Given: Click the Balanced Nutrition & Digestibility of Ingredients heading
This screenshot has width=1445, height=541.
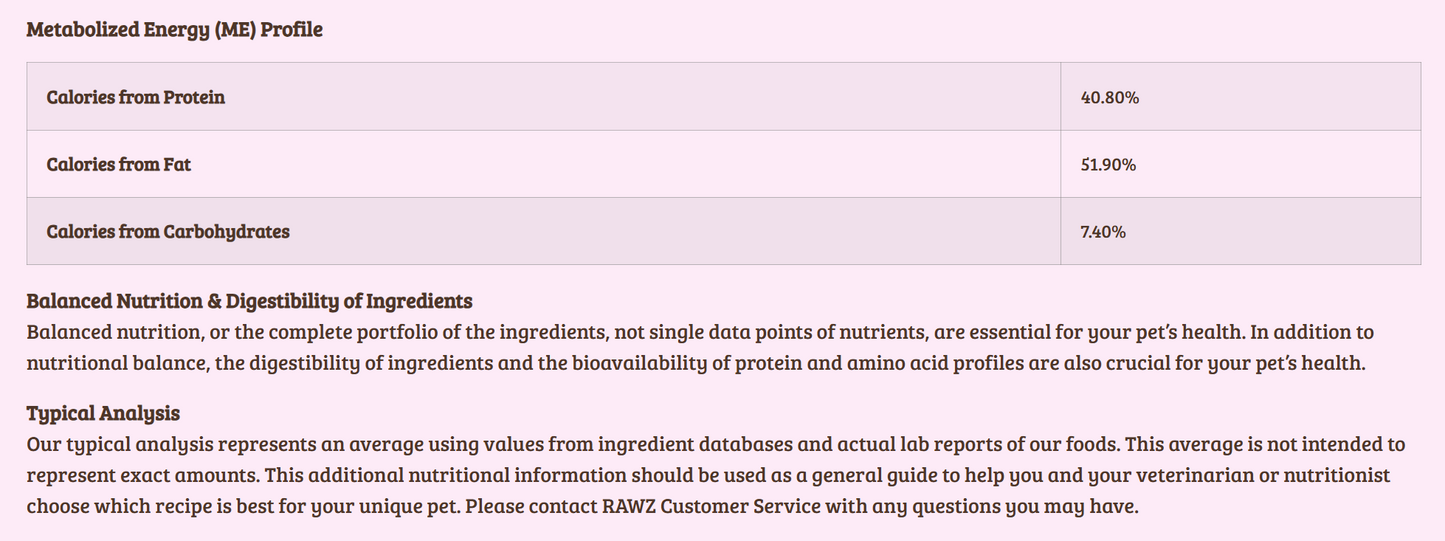Looking at the screenshot, I should coord(249,301).
